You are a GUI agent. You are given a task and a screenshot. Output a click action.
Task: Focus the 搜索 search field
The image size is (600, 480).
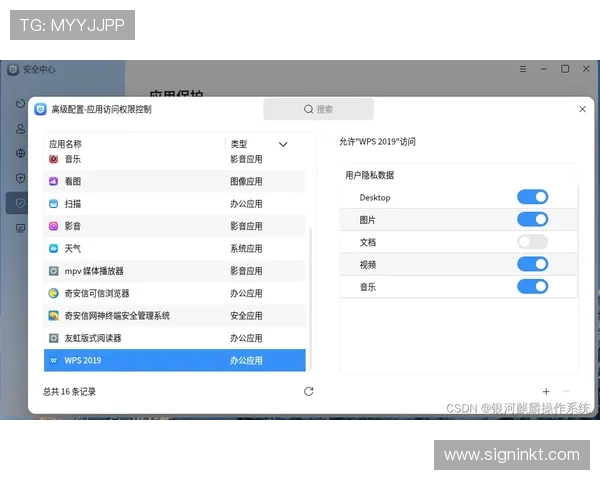[318, 109]
